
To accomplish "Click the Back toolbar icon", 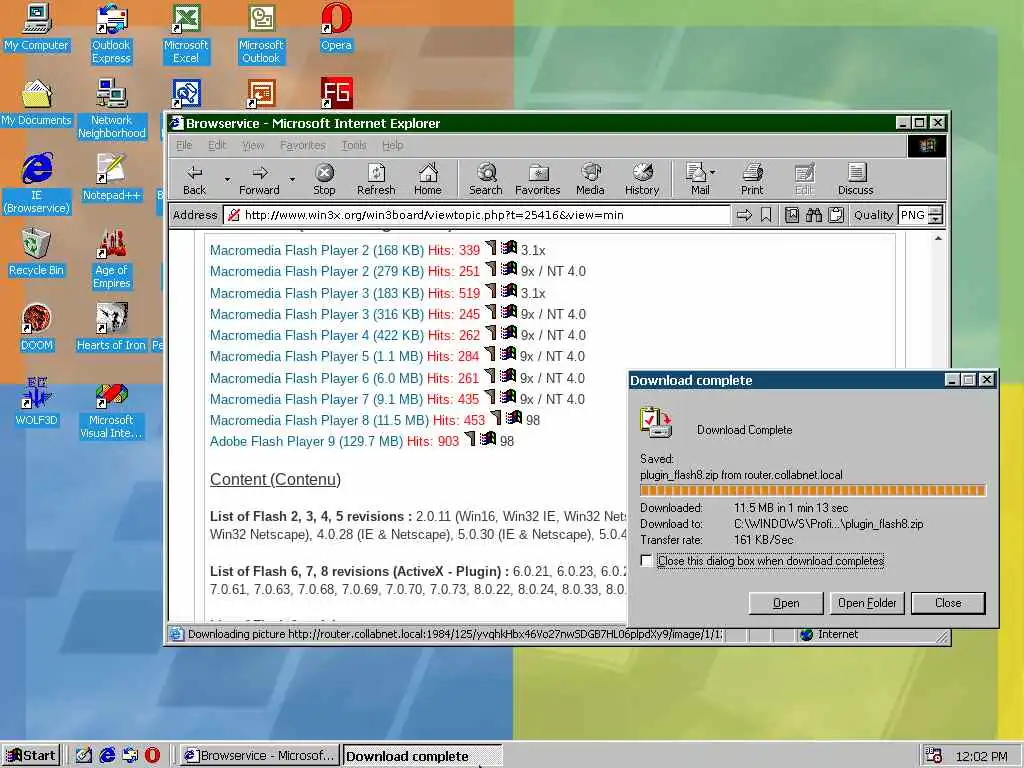I will click(194, 180).
